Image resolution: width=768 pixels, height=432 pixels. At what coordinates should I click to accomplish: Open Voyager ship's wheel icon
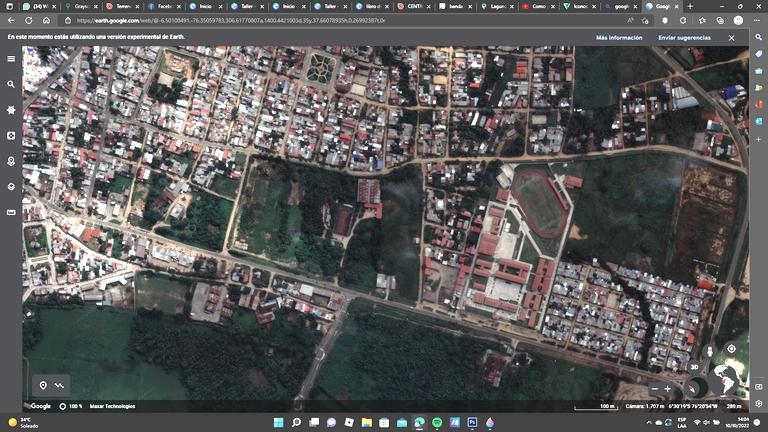pyautogui.click(x=11, y=110)
